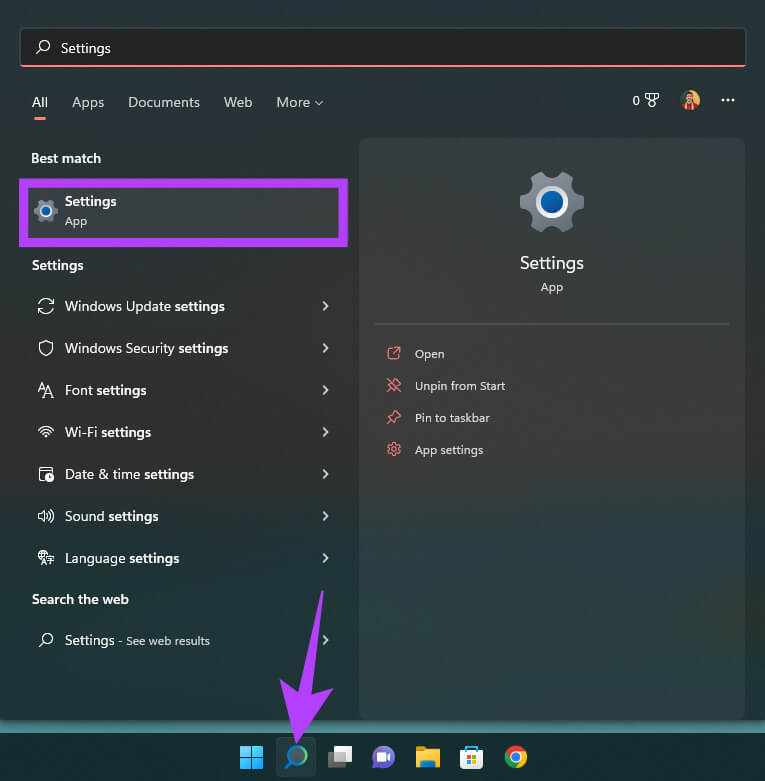Select Language settings result text
Image resolution: width=765 pixels, height=781 pixels.
tap(122, 558)
